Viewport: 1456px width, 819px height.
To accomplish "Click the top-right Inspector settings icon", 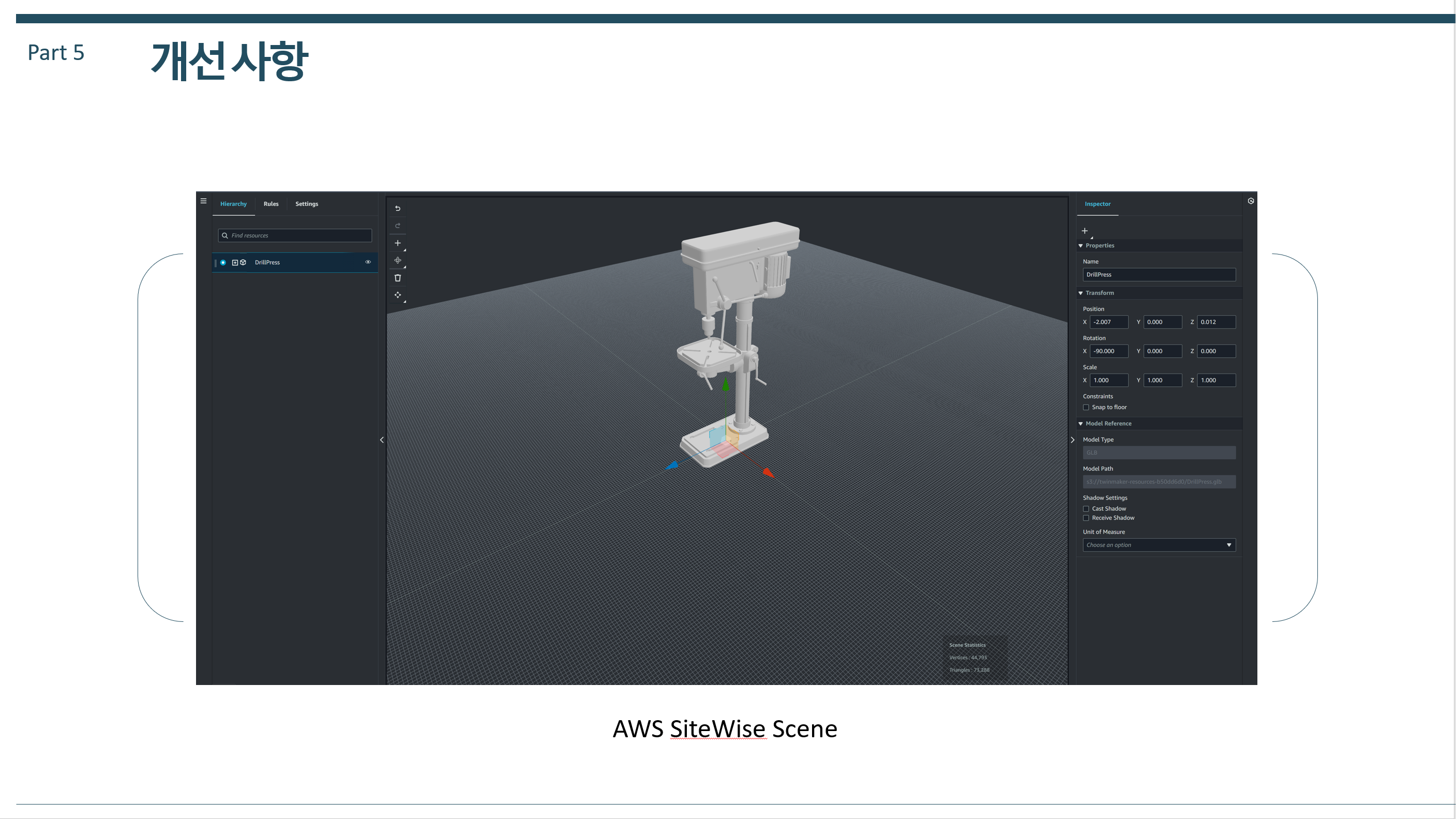I will [x=1251, y=201].
